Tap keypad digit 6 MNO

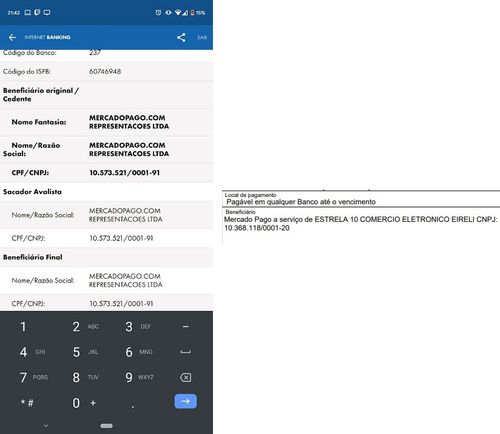pos(139,352)
